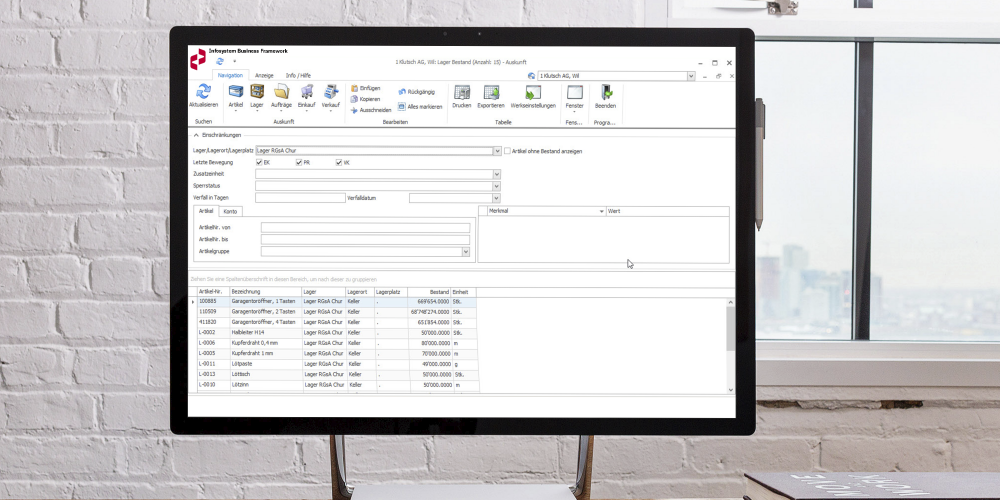Toggle the PR checkbox
The image size is (1000, 500).
point(298,163)
